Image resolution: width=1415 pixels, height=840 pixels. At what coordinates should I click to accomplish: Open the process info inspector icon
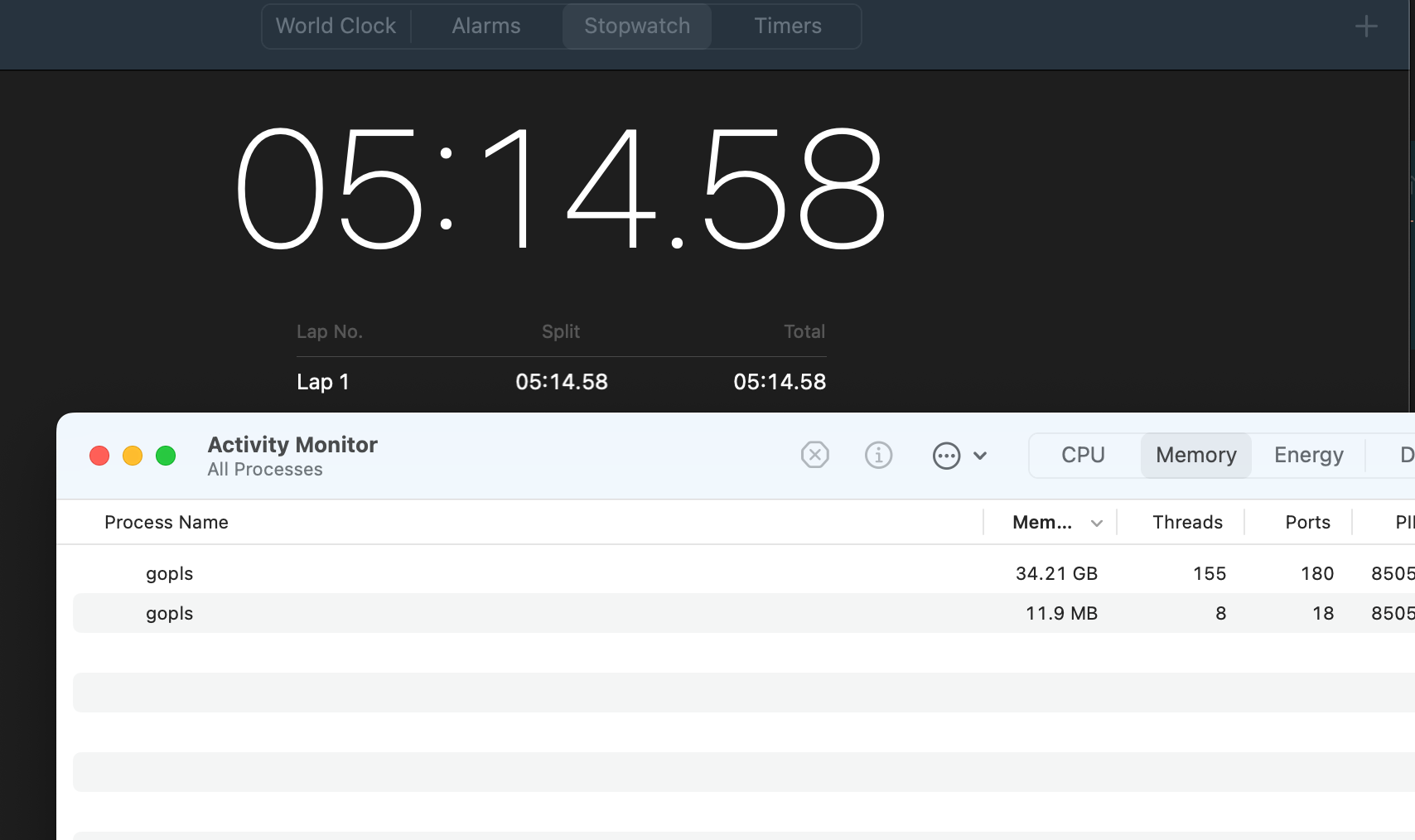pyautogui.click(x=878, y=455)
